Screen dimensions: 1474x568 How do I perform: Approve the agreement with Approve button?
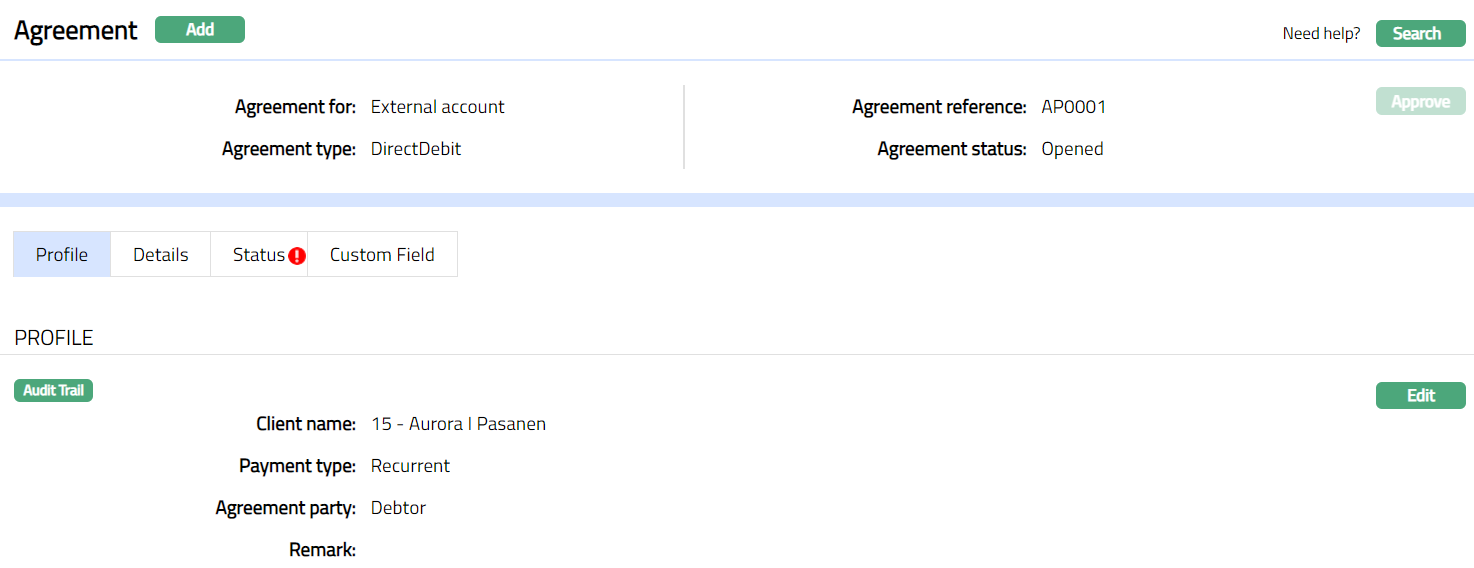click(x=1420, y=102)
